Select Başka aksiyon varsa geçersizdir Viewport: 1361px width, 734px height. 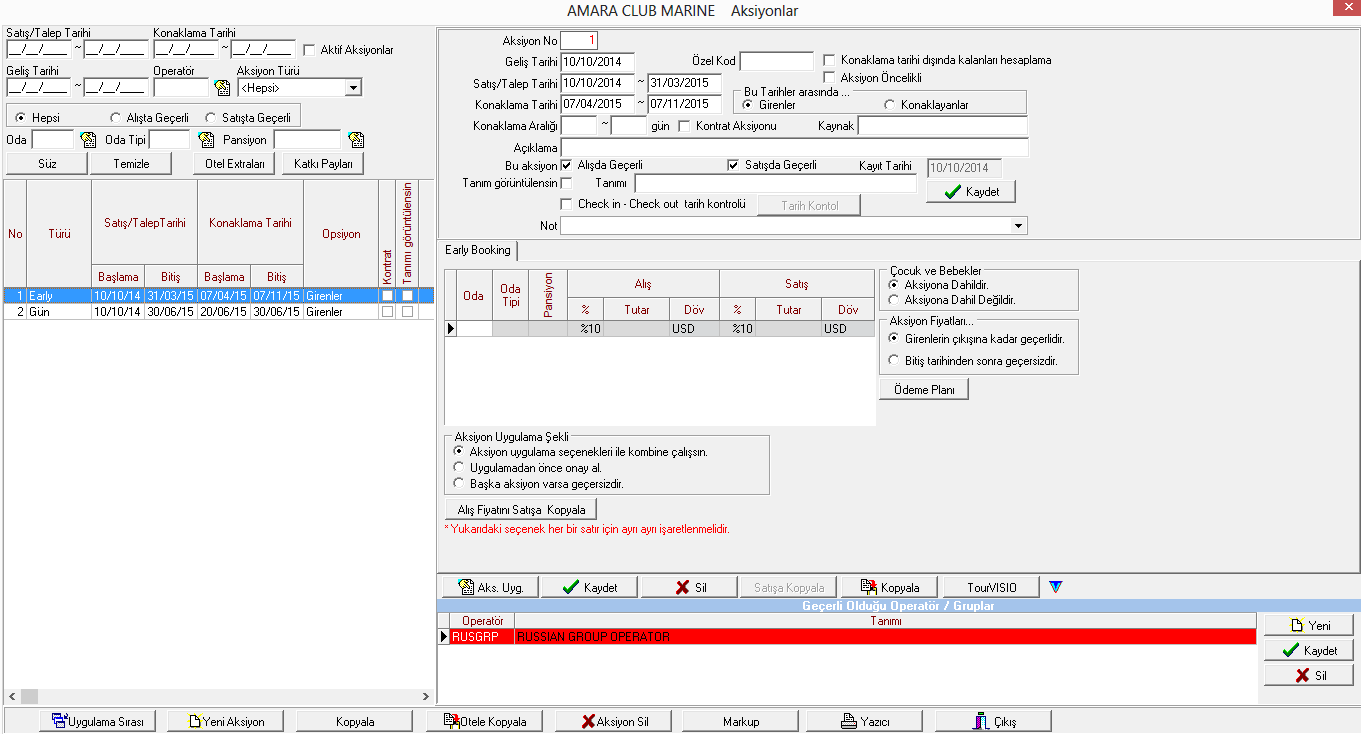click(460, 484)
